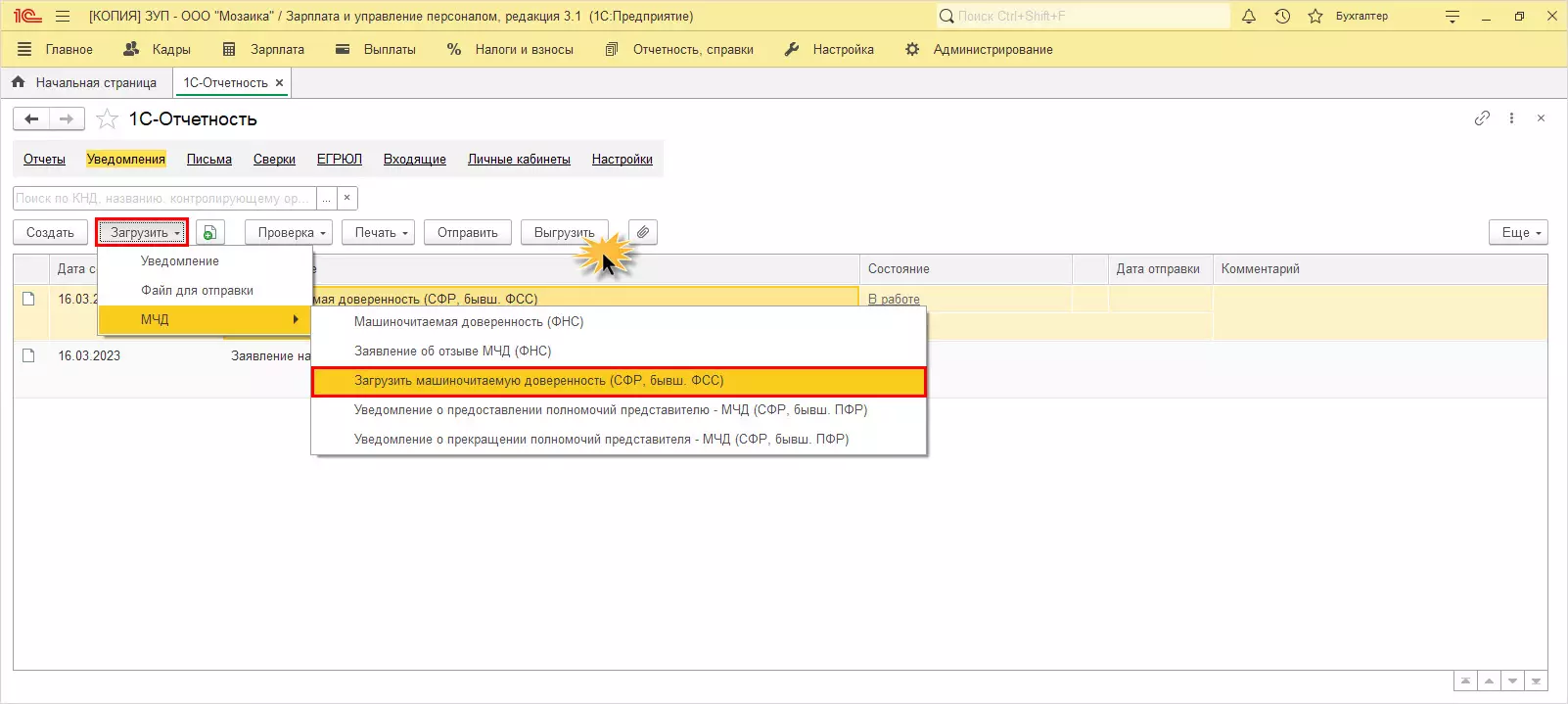The image size is (1568, 704).
Task: Click the green refresh document icon
Action: point(209,233)
